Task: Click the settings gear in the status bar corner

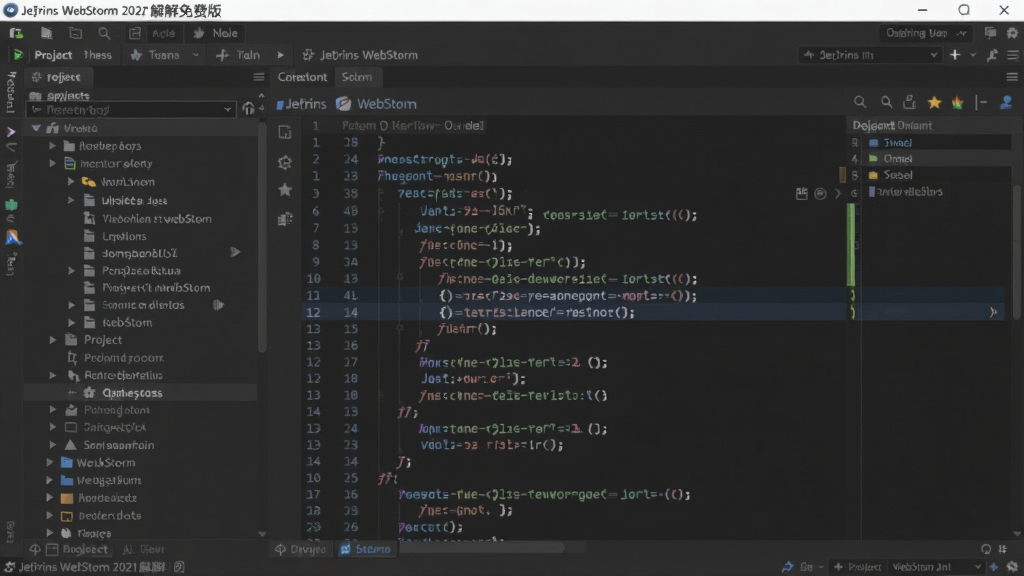Action: [1012, 567]
